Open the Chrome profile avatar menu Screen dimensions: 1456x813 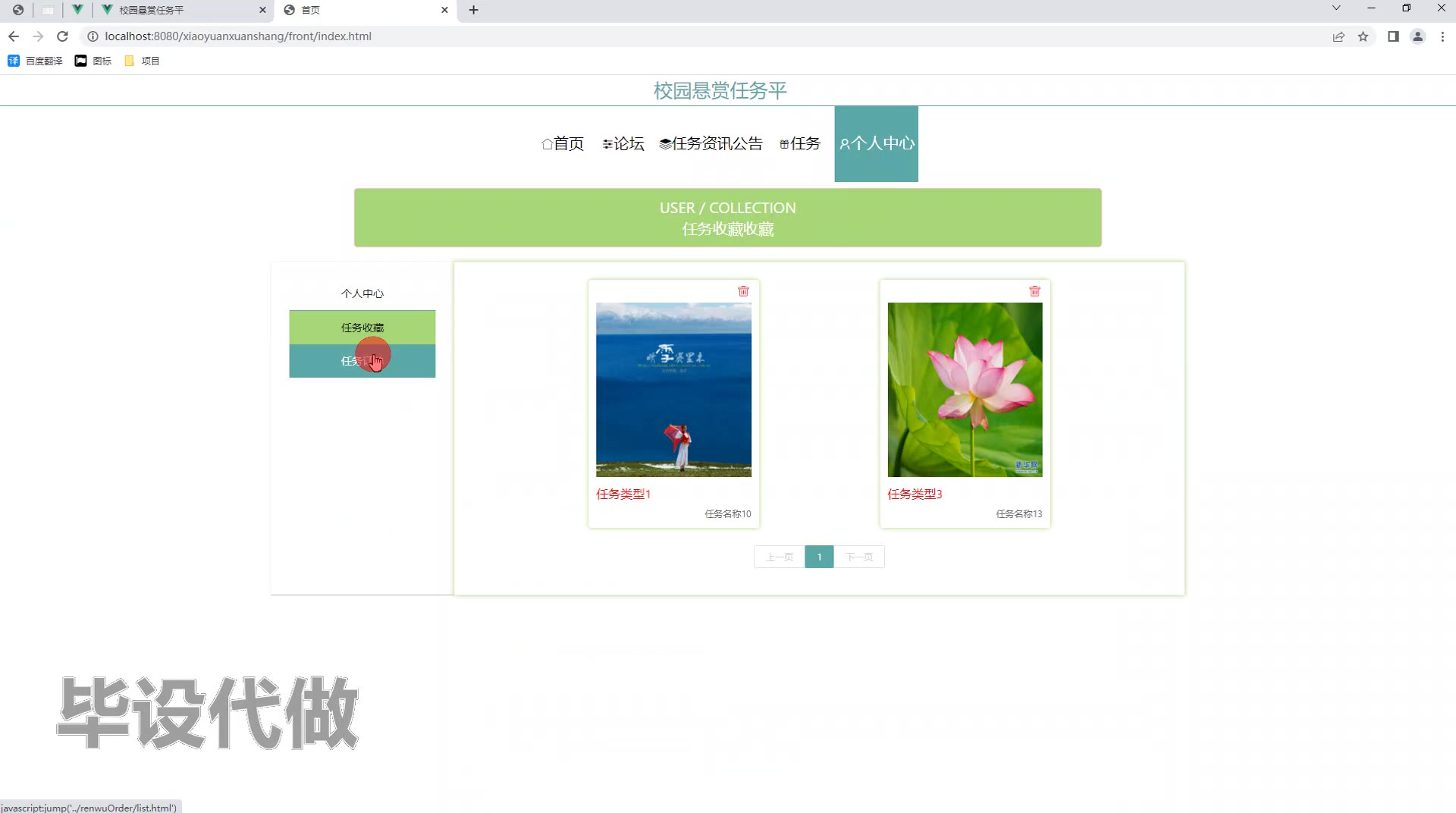(1417, 36)
